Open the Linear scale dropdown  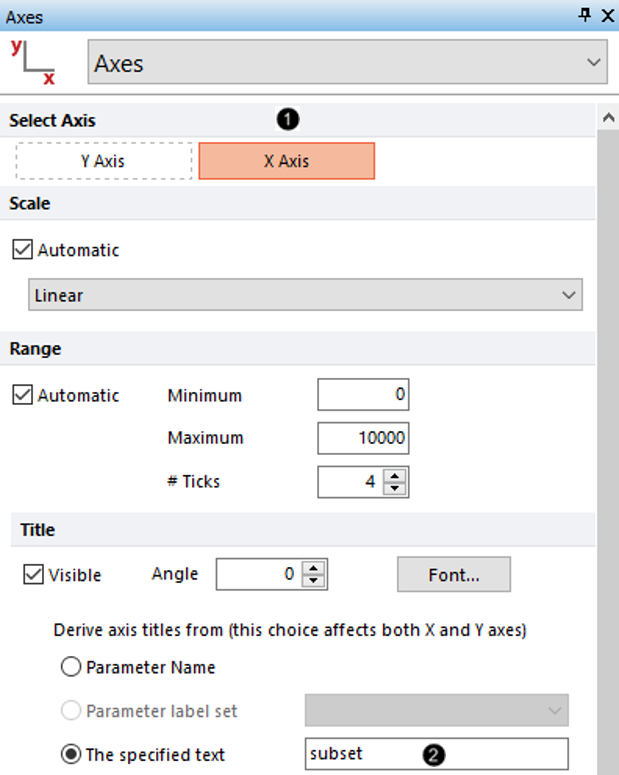point(305,295)
